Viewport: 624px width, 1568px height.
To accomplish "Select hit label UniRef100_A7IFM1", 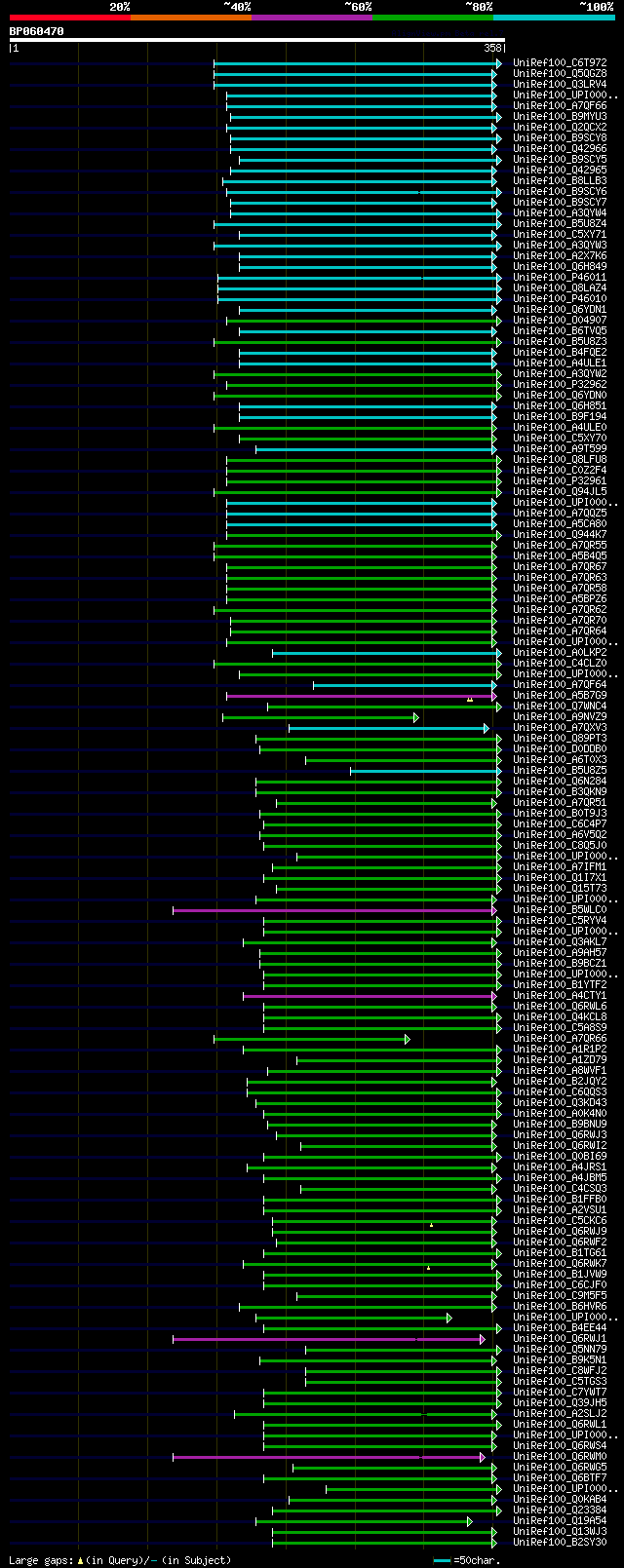I will click(560, 866).
